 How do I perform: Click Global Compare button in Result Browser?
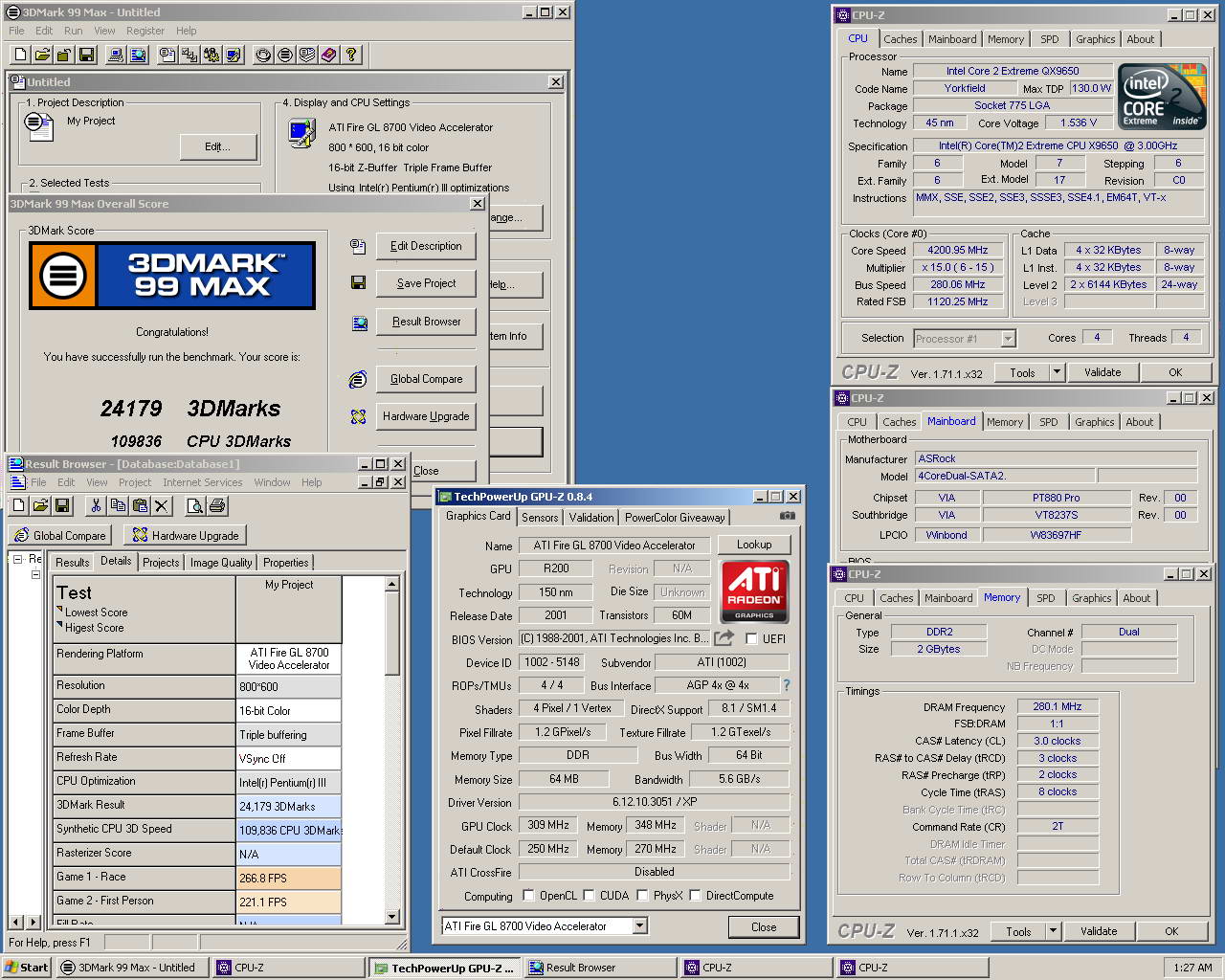60,536
